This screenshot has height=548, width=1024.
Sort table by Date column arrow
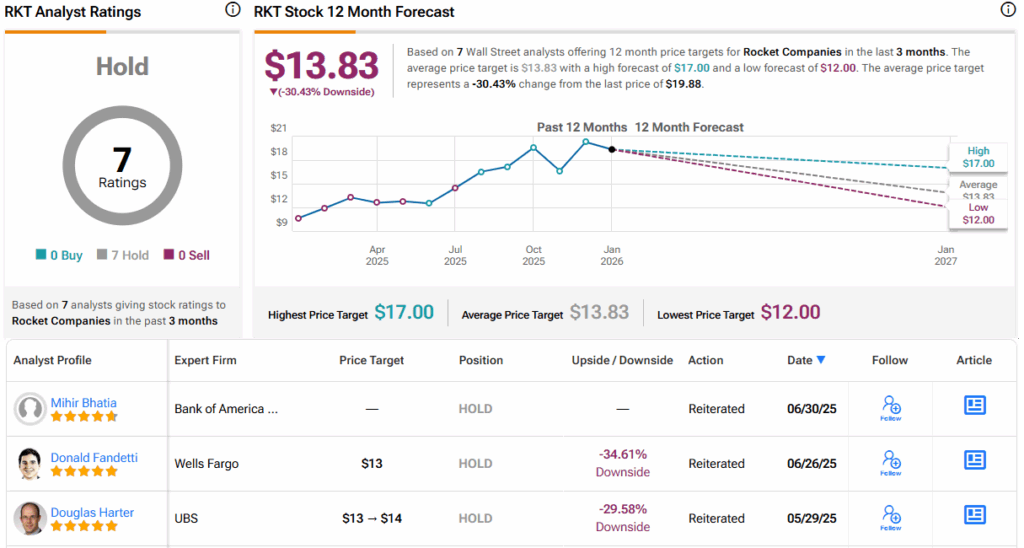(x=821, y=360)
